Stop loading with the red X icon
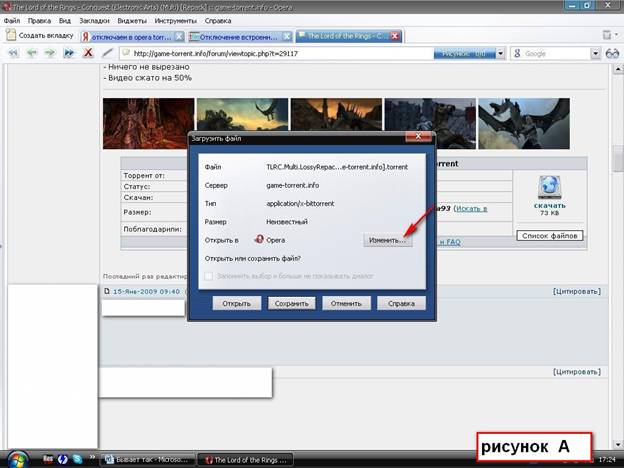This screenshot has width=624, height=468. (x=88, y=53)
